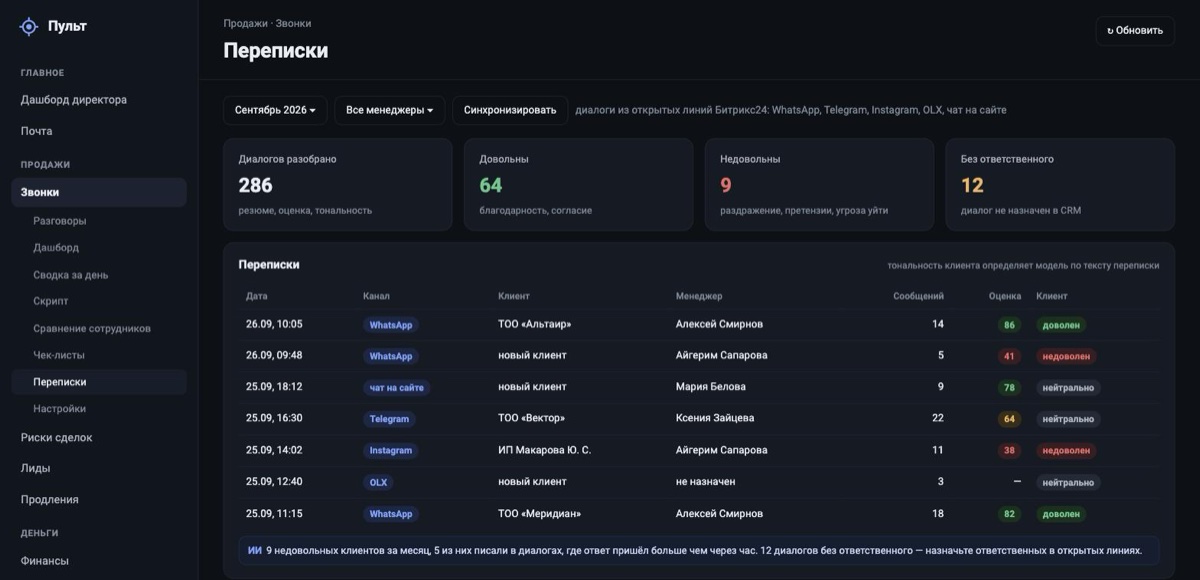Open the Разговоры submenu item

tap(60, 221)
